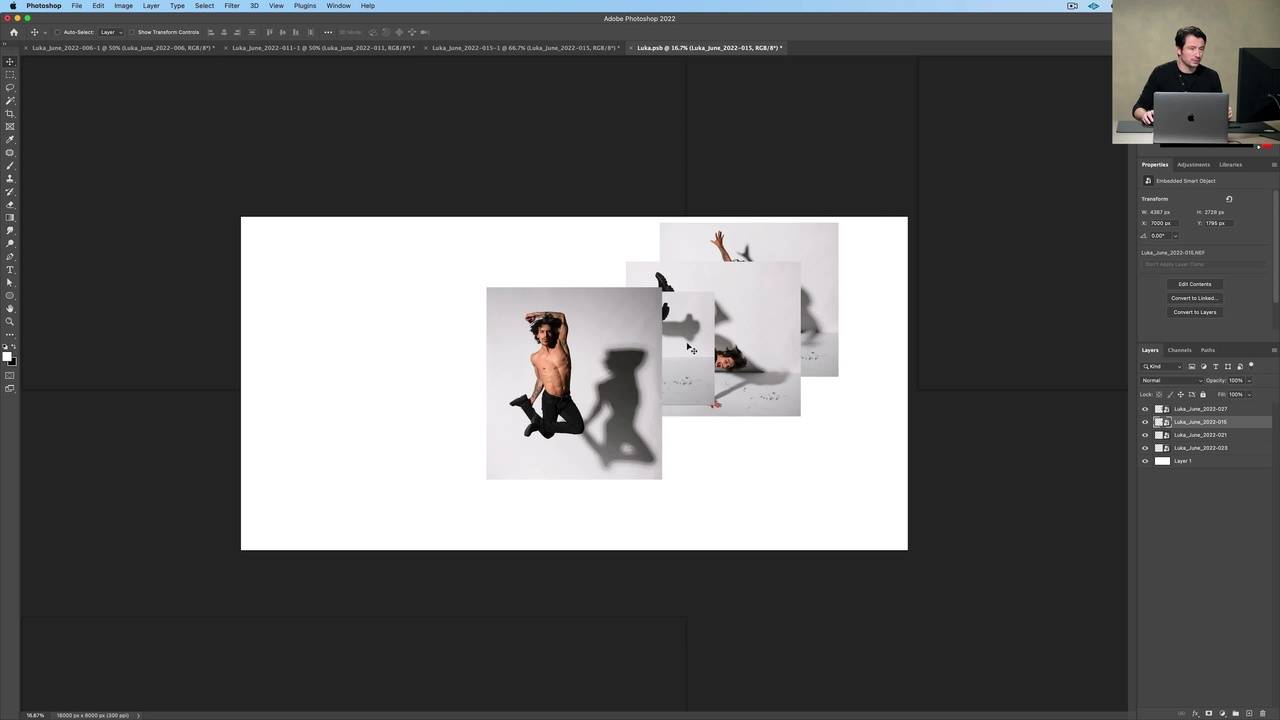Image resolution: width=1280 pixels, height=720 pixels.
Task: Select the Horizontal Type tool
Action: pos(10,270)
